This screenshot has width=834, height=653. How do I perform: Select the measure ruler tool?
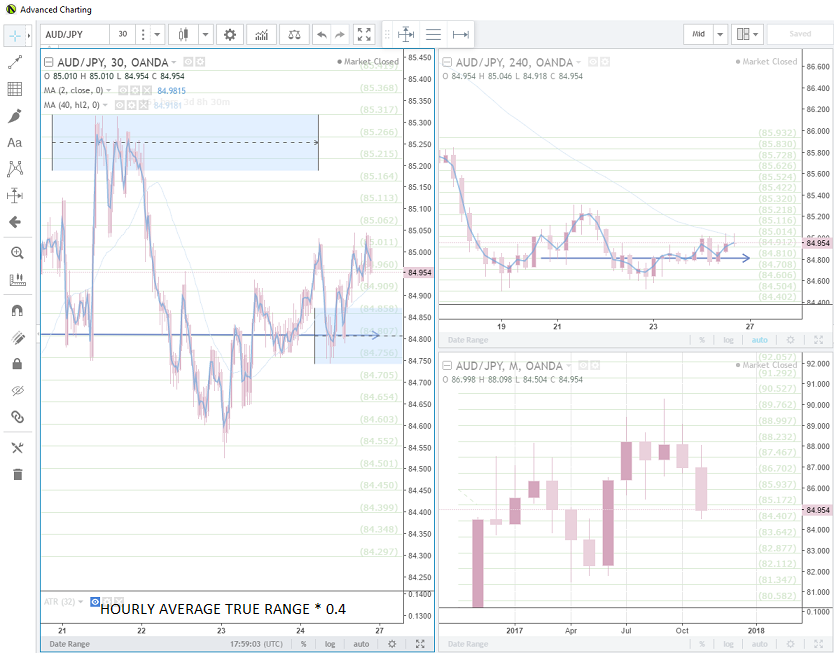point(17,279)
